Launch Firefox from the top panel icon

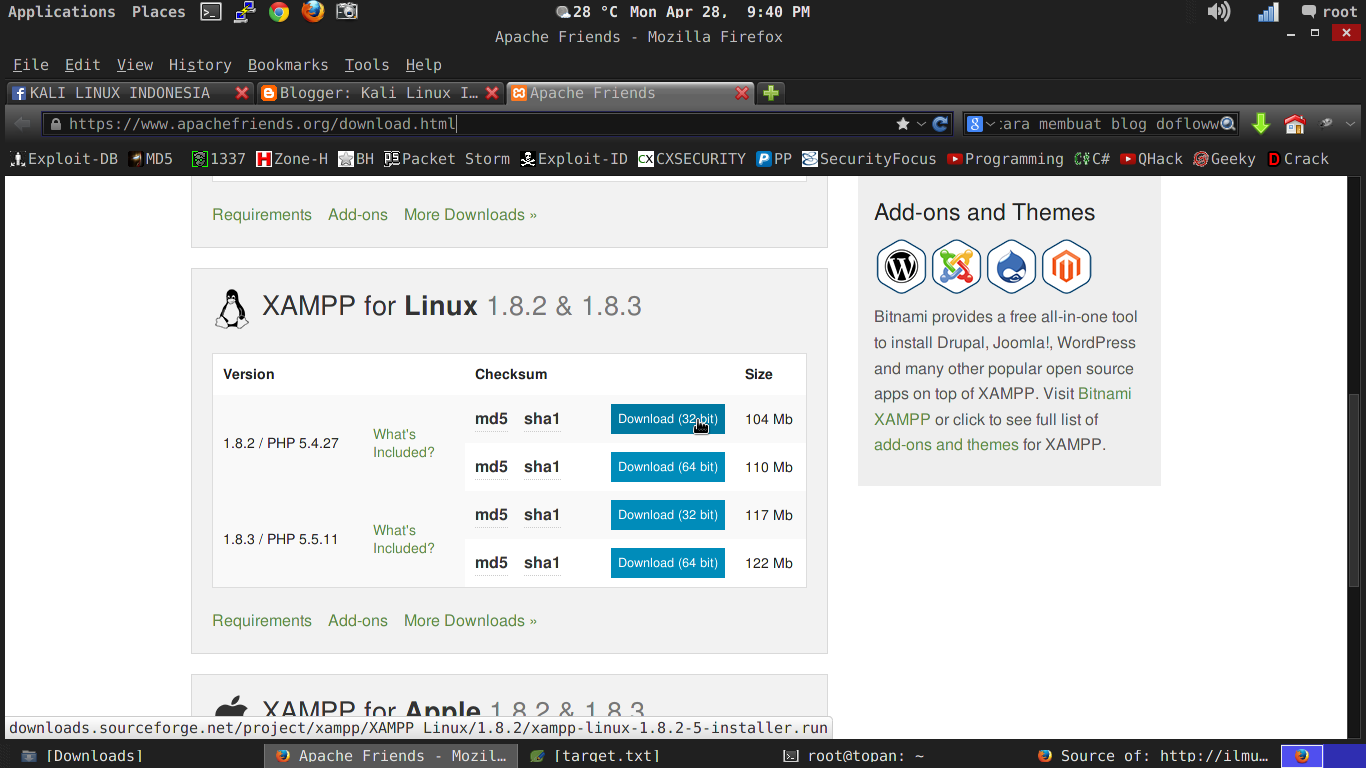(x=313, y=12)
